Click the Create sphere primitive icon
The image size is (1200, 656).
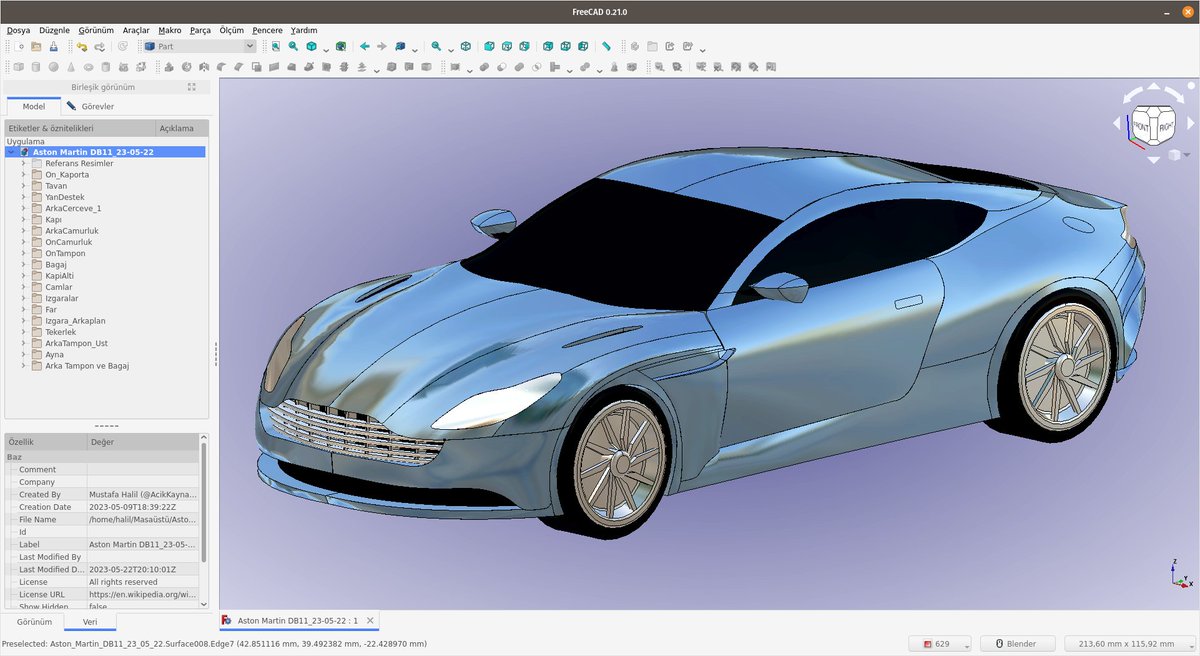click(x=53, y=67)
